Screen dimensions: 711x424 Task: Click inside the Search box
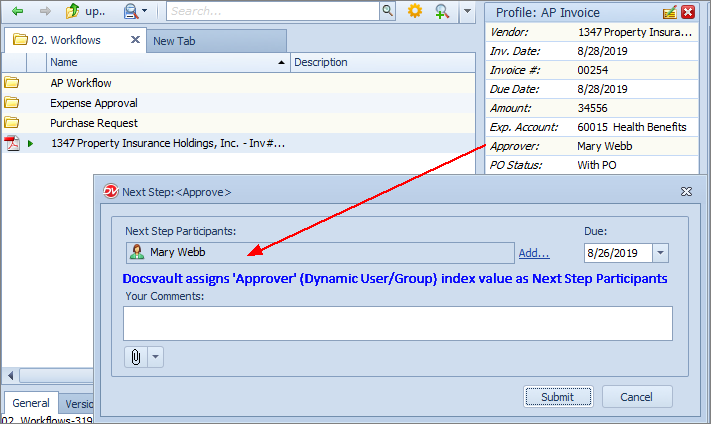click(x=273, y=11)
